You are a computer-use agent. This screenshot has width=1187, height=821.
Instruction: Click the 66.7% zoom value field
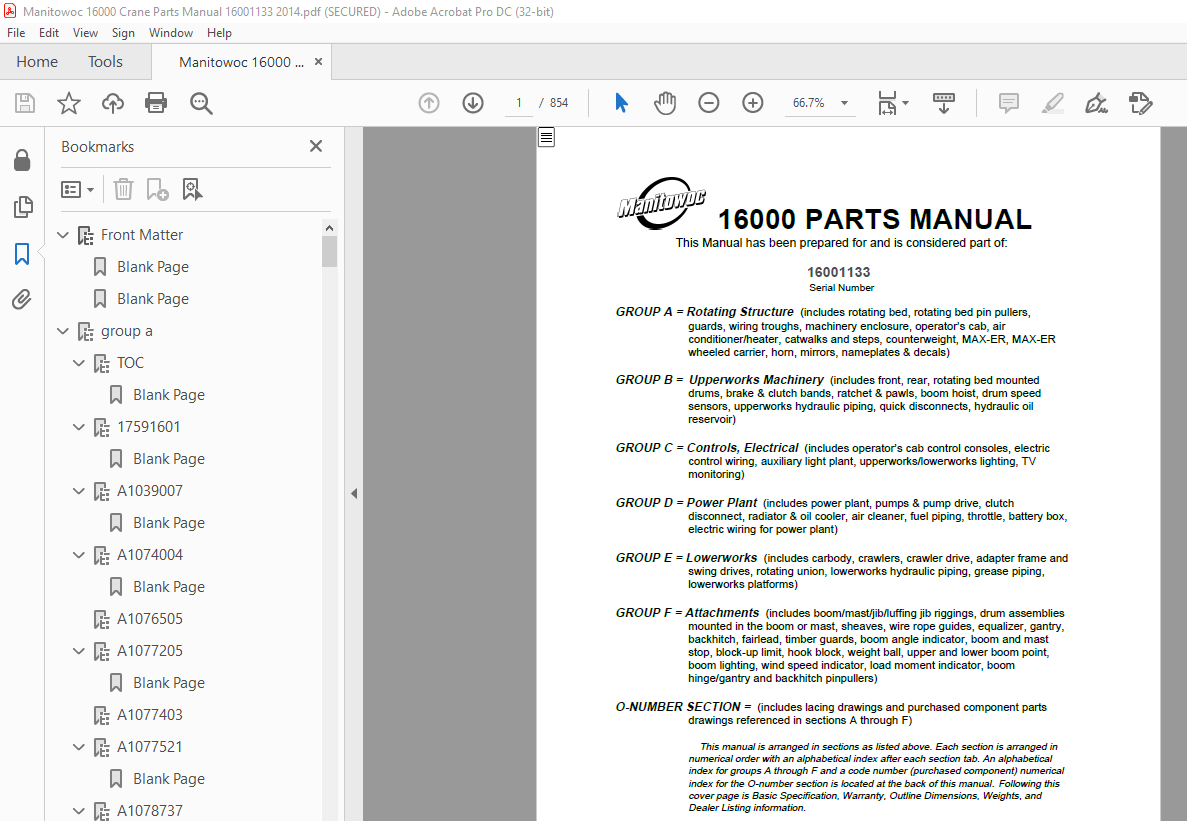pos(808,103)
